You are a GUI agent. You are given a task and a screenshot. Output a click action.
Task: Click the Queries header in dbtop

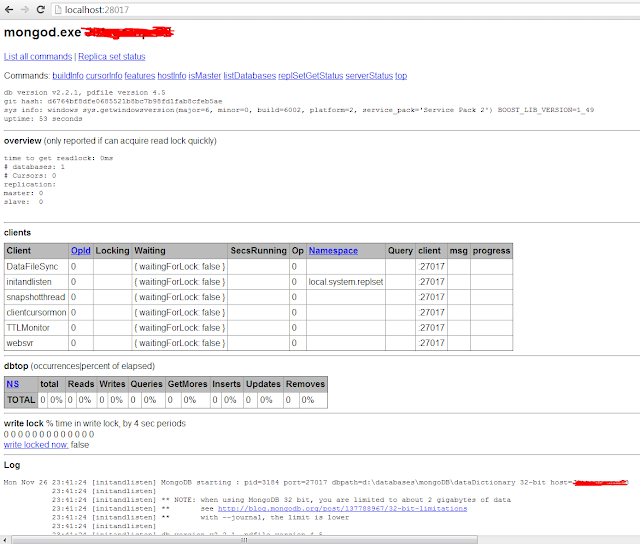[x=146, y=384]
